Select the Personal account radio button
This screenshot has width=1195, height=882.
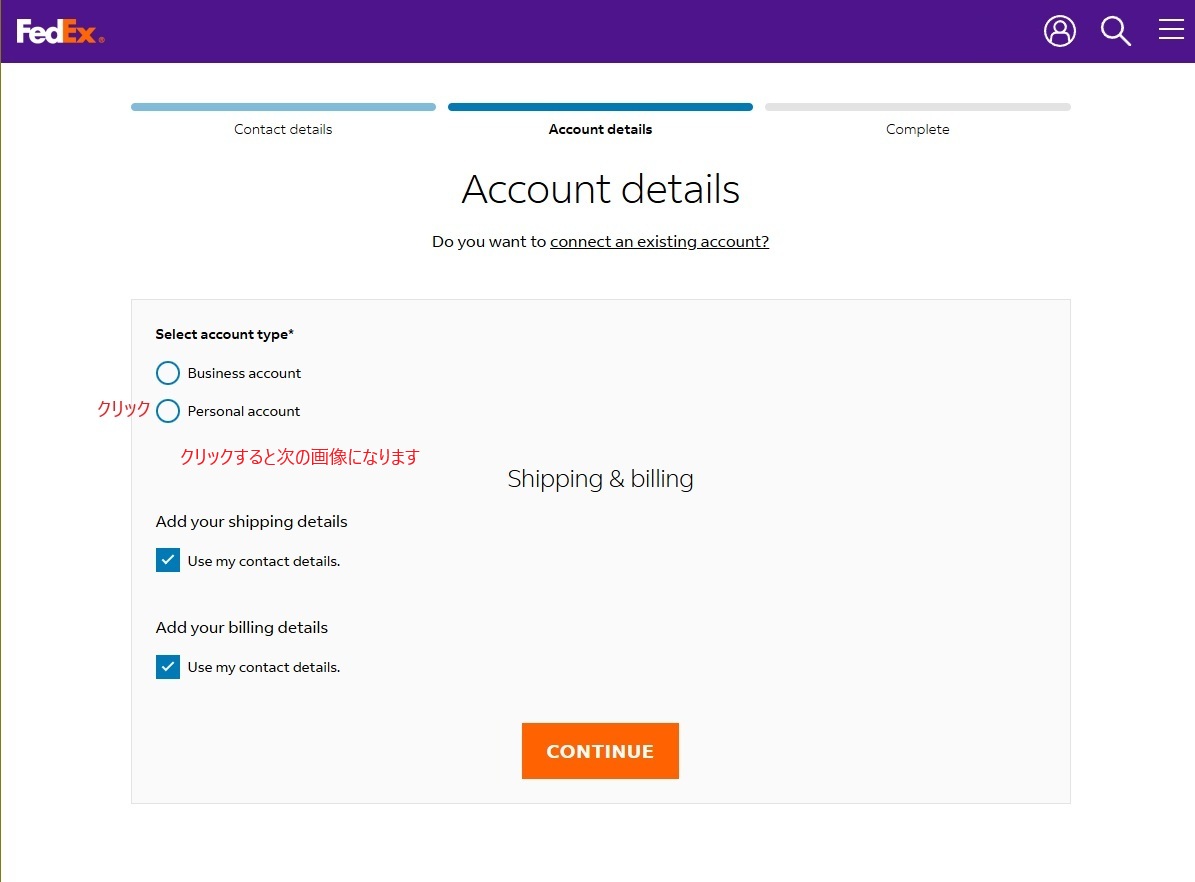click(168, 411)
